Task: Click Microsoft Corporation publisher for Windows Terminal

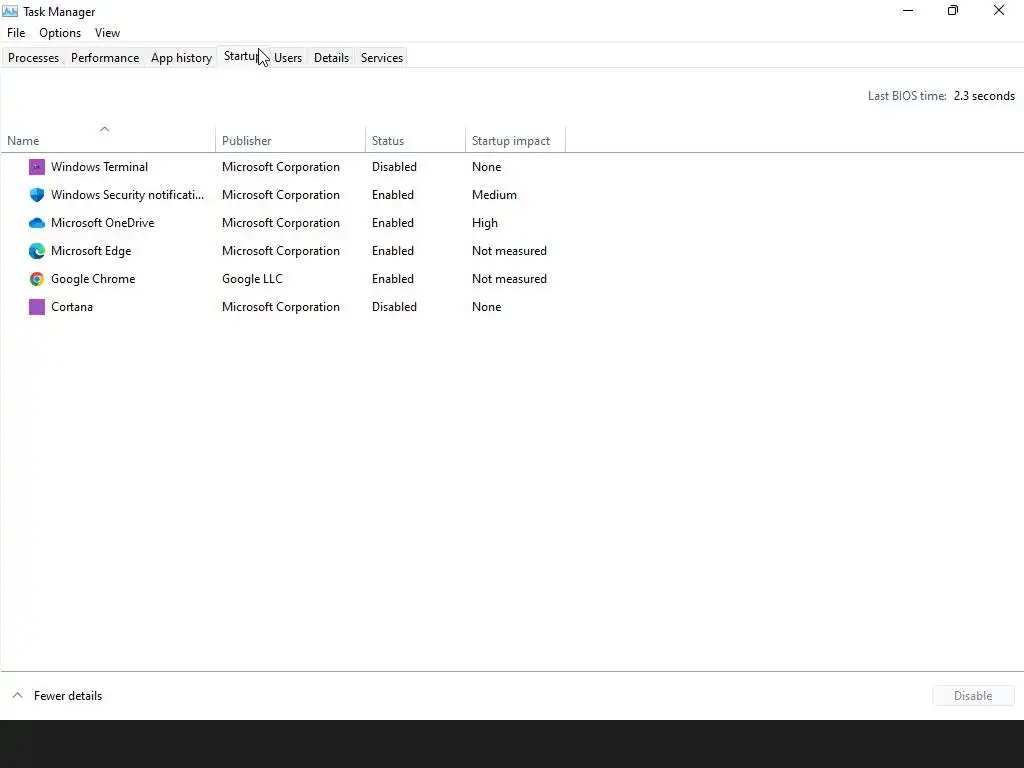Action: coord(281,167)
